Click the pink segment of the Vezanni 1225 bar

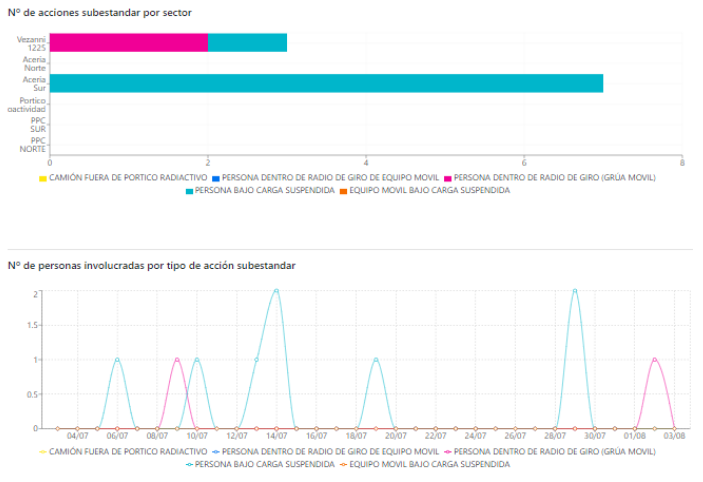point(128,42)
